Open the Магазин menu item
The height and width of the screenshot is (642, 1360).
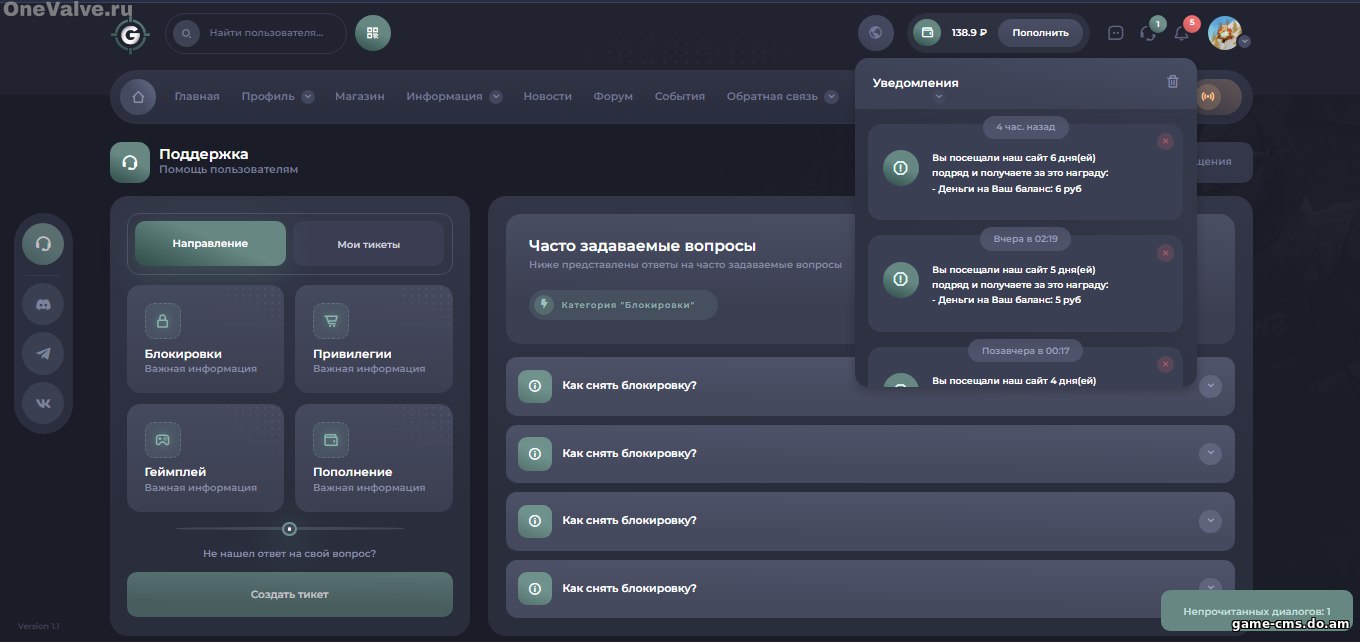click(359, 97)
